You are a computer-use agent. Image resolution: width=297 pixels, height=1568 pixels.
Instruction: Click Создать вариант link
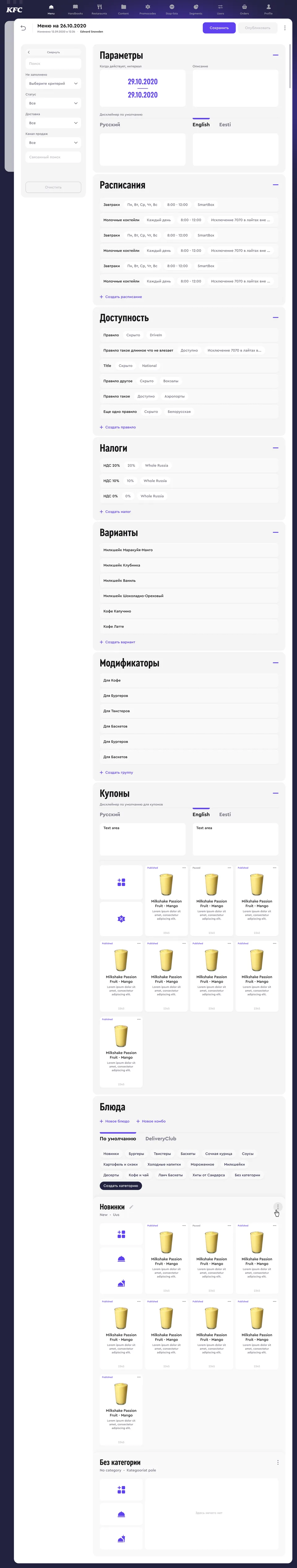click(118, 642)
